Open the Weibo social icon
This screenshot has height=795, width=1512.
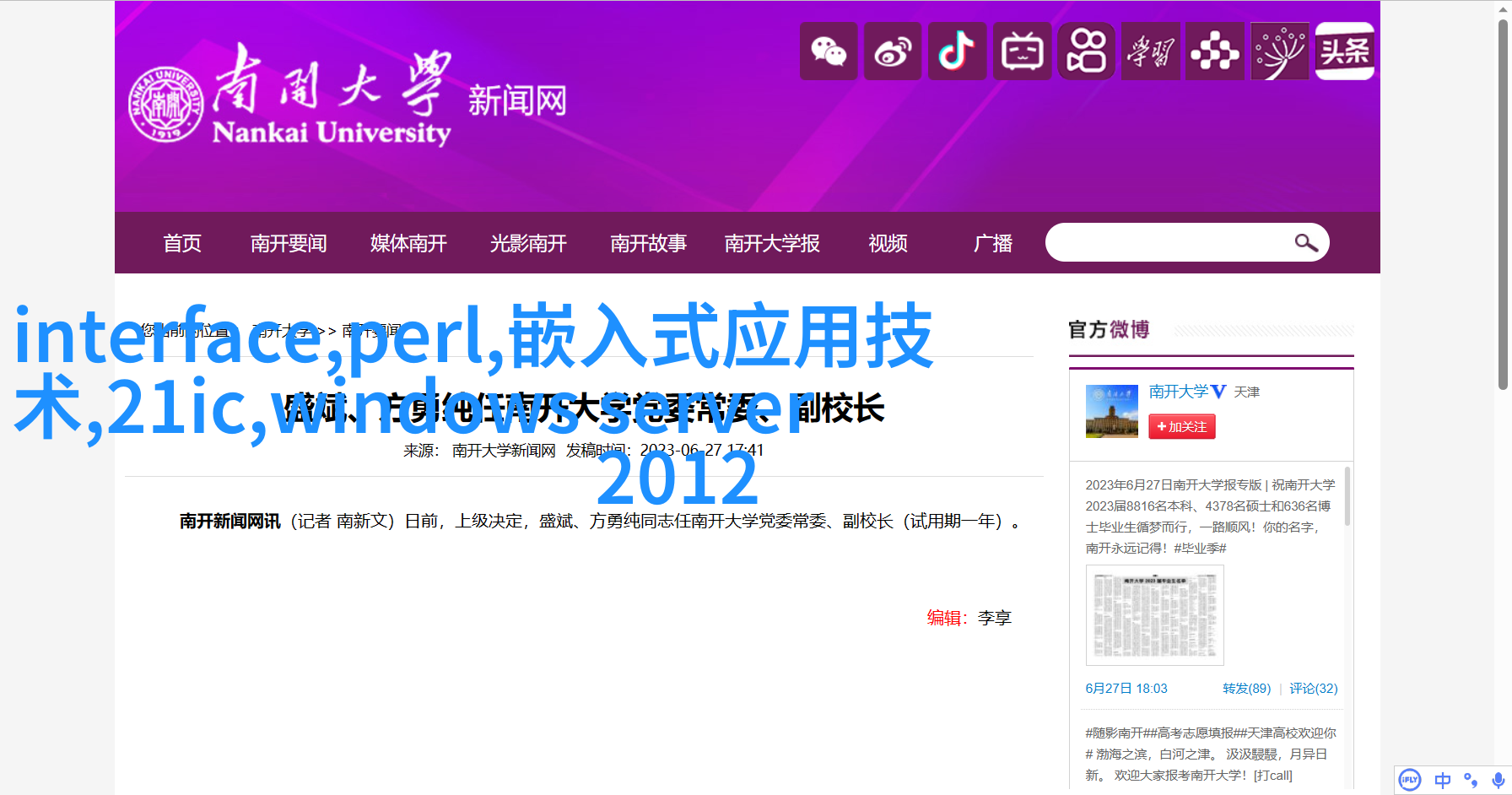893,51
